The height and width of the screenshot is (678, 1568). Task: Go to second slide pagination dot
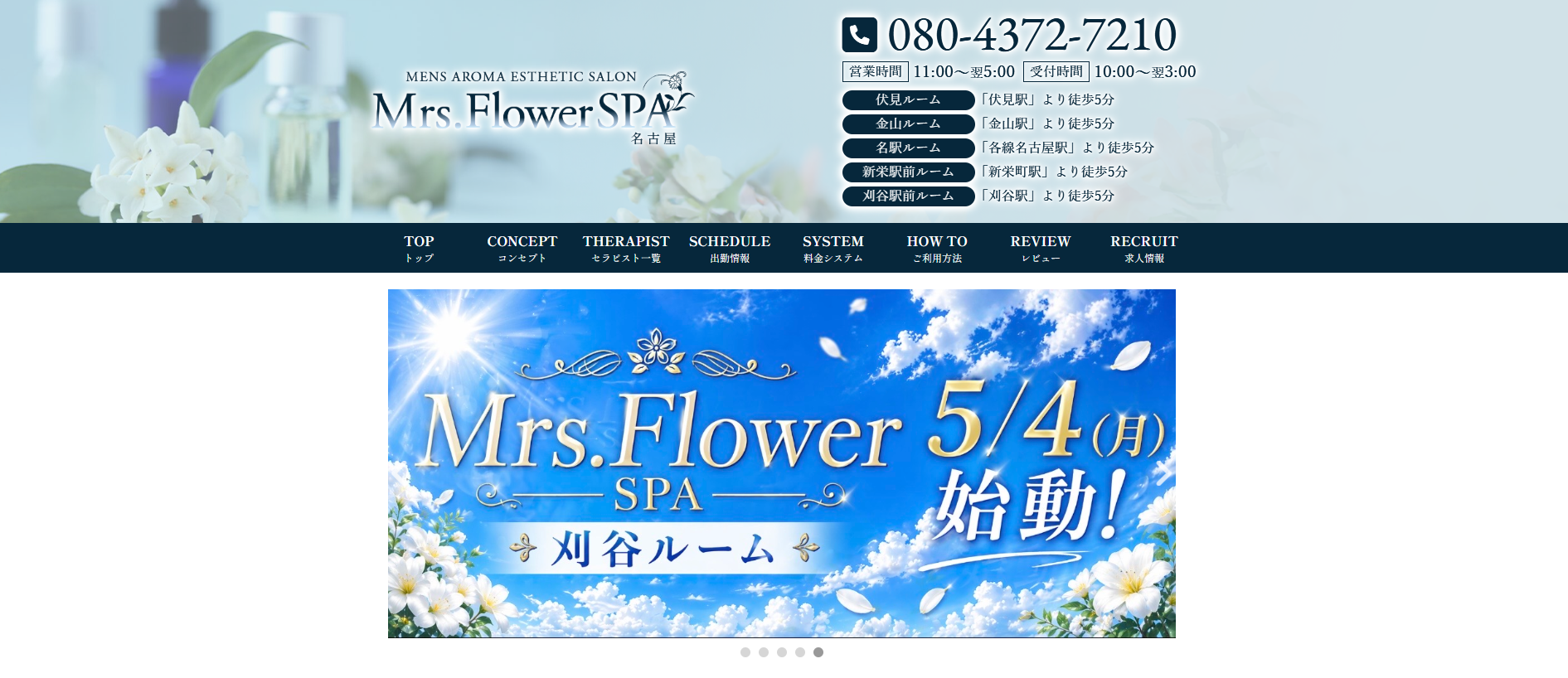click(x=764, y=652)
